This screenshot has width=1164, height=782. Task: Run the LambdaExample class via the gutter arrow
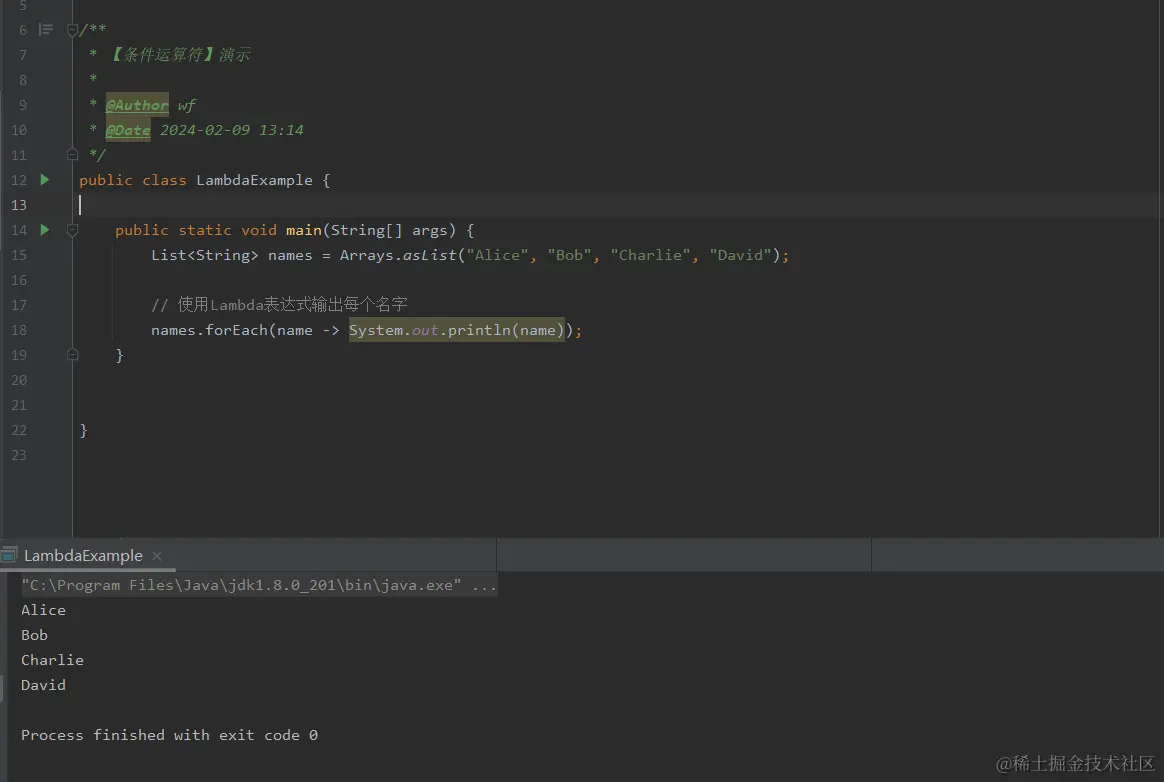[45, 180]
